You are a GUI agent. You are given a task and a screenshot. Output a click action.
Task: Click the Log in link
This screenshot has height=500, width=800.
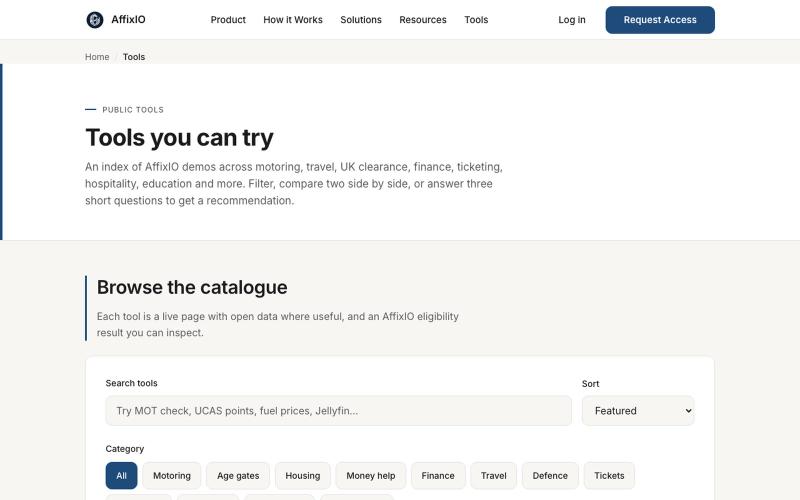(571, 20)
